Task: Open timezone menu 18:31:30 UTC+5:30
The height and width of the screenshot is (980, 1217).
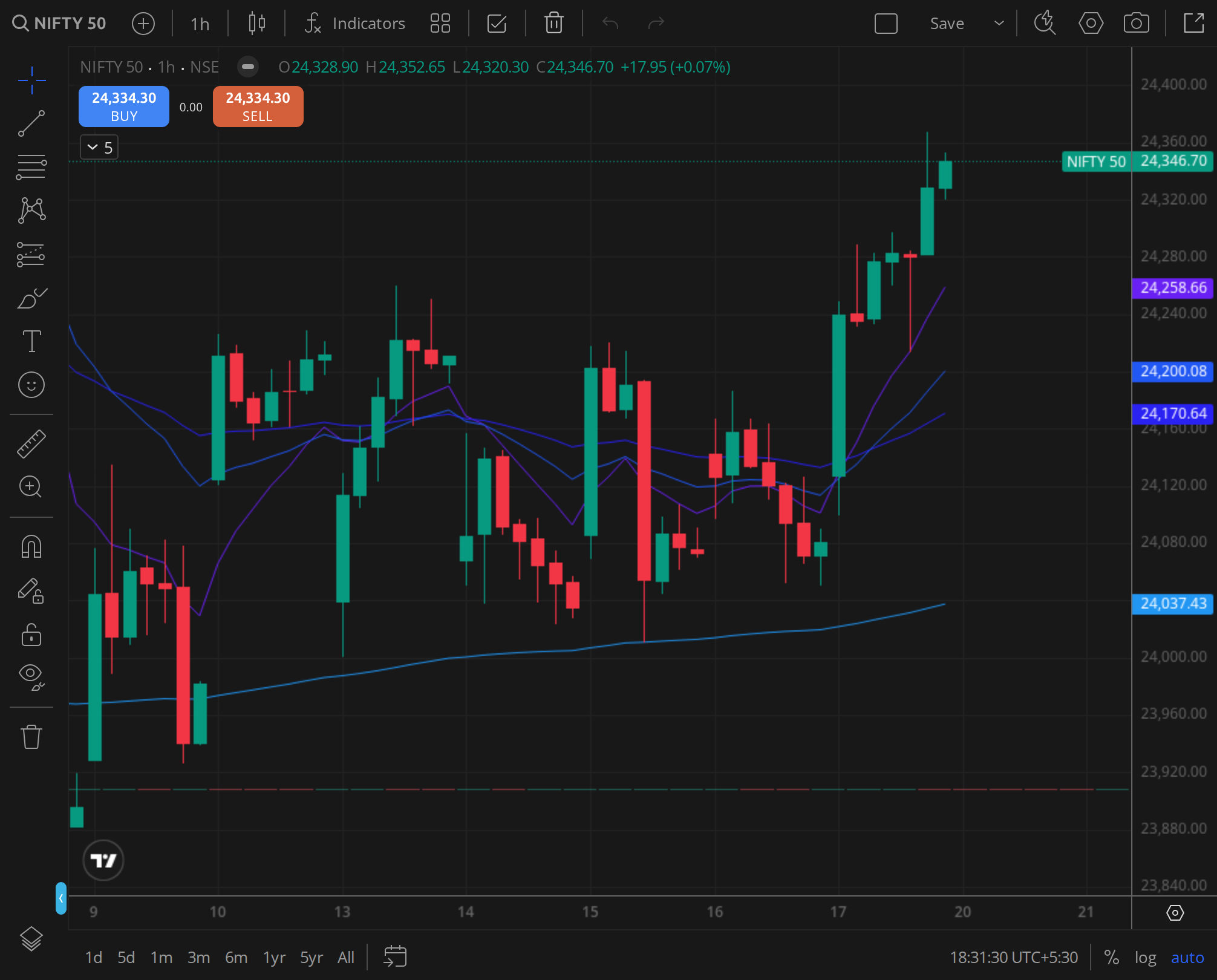Action: coord(1014,958)
